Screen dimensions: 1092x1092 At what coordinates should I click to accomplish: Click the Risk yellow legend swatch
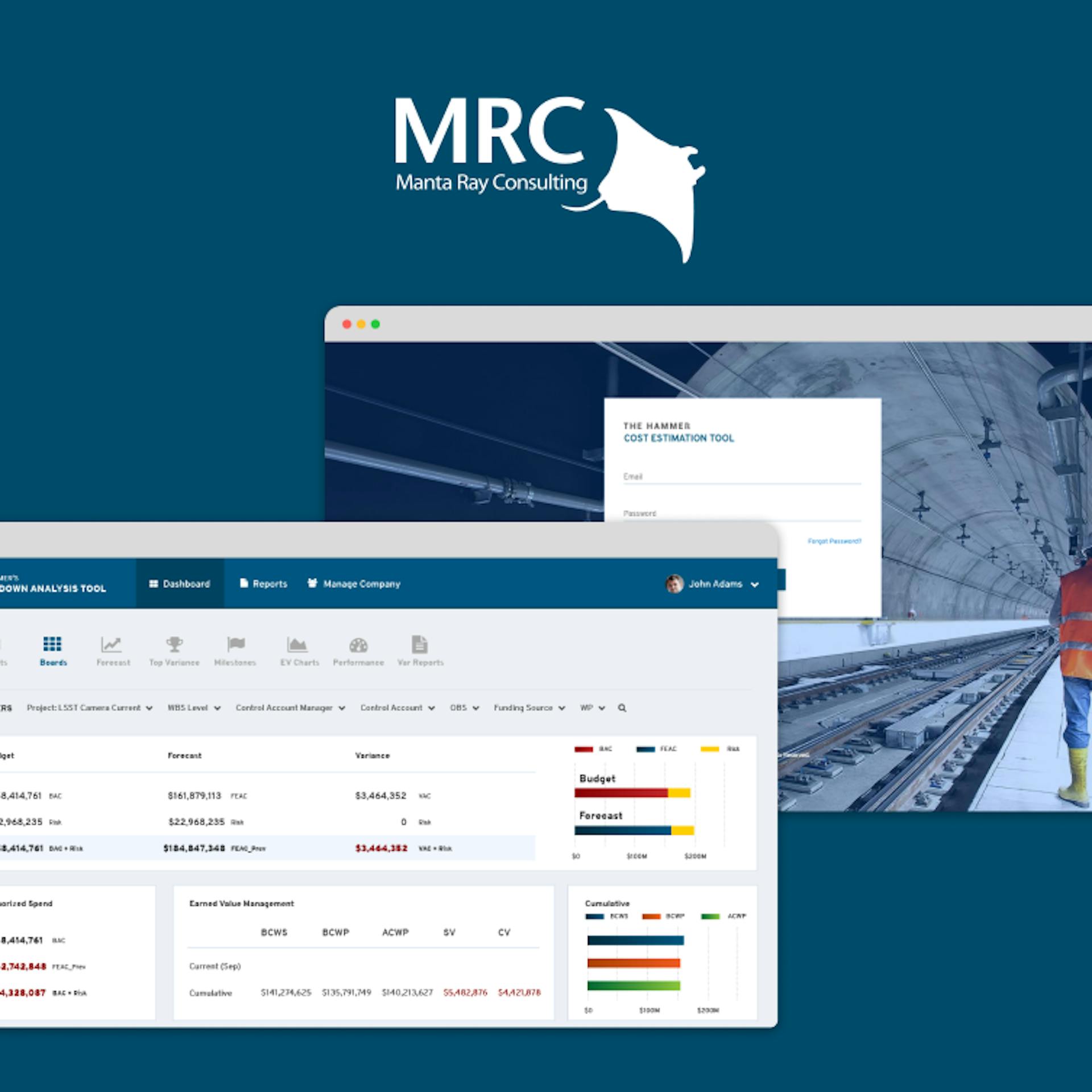(x=710, y=749)
